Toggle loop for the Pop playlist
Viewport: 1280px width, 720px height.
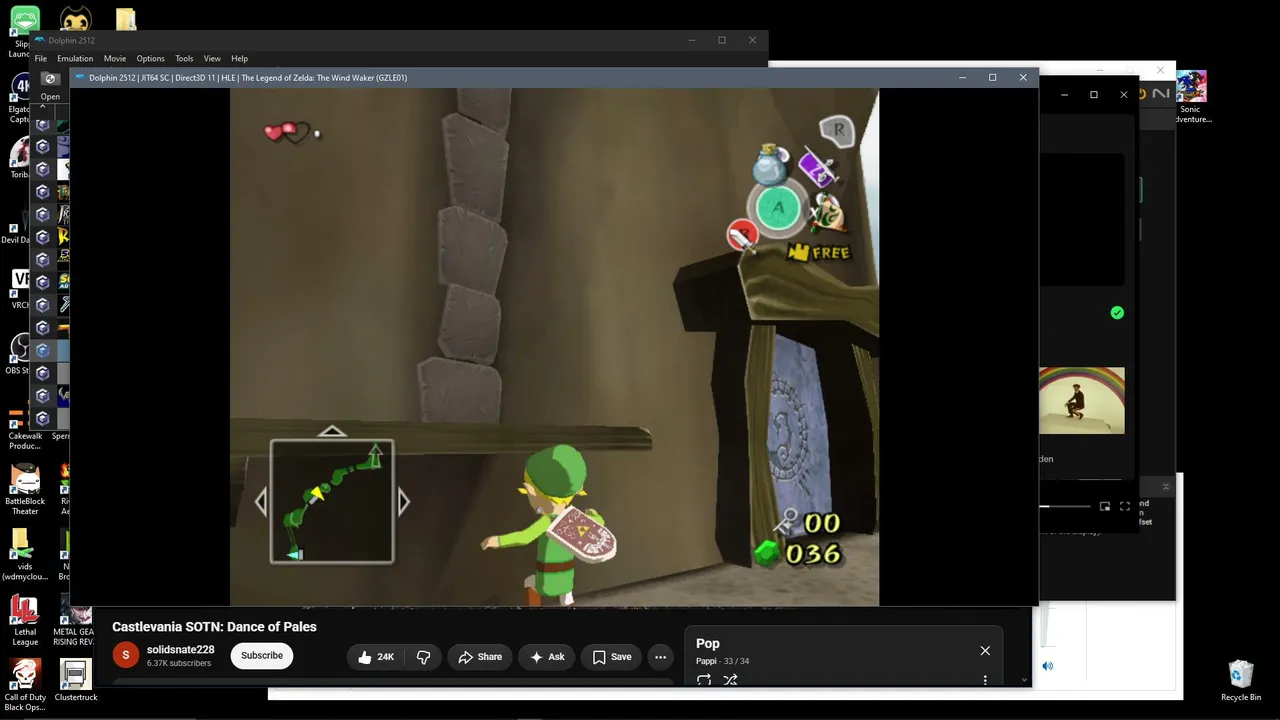coord(704,680)
